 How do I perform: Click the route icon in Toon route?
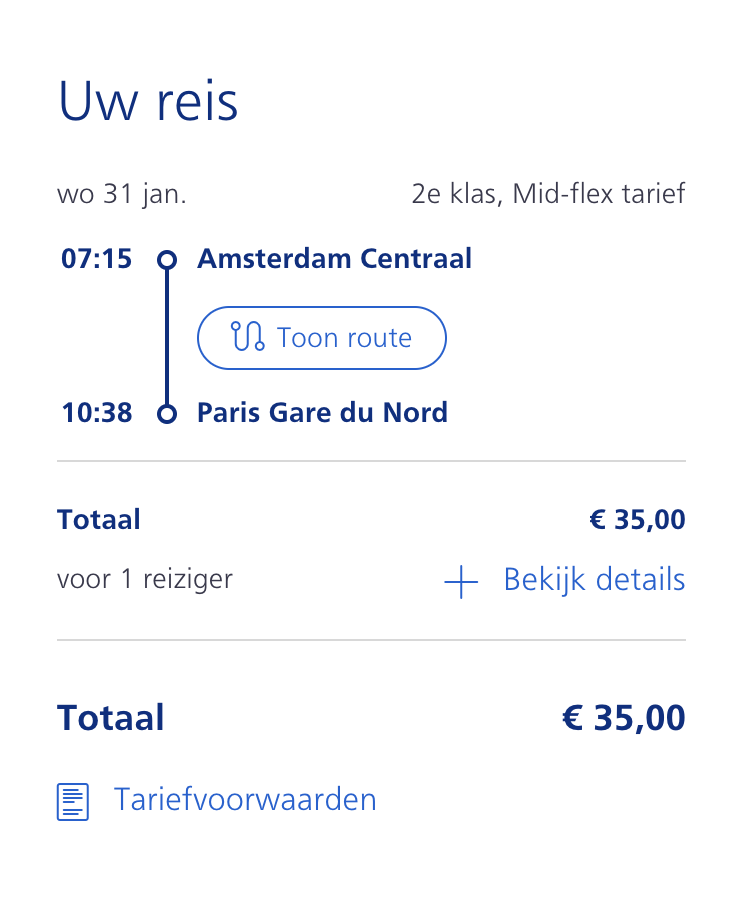(x=247, y=336)
